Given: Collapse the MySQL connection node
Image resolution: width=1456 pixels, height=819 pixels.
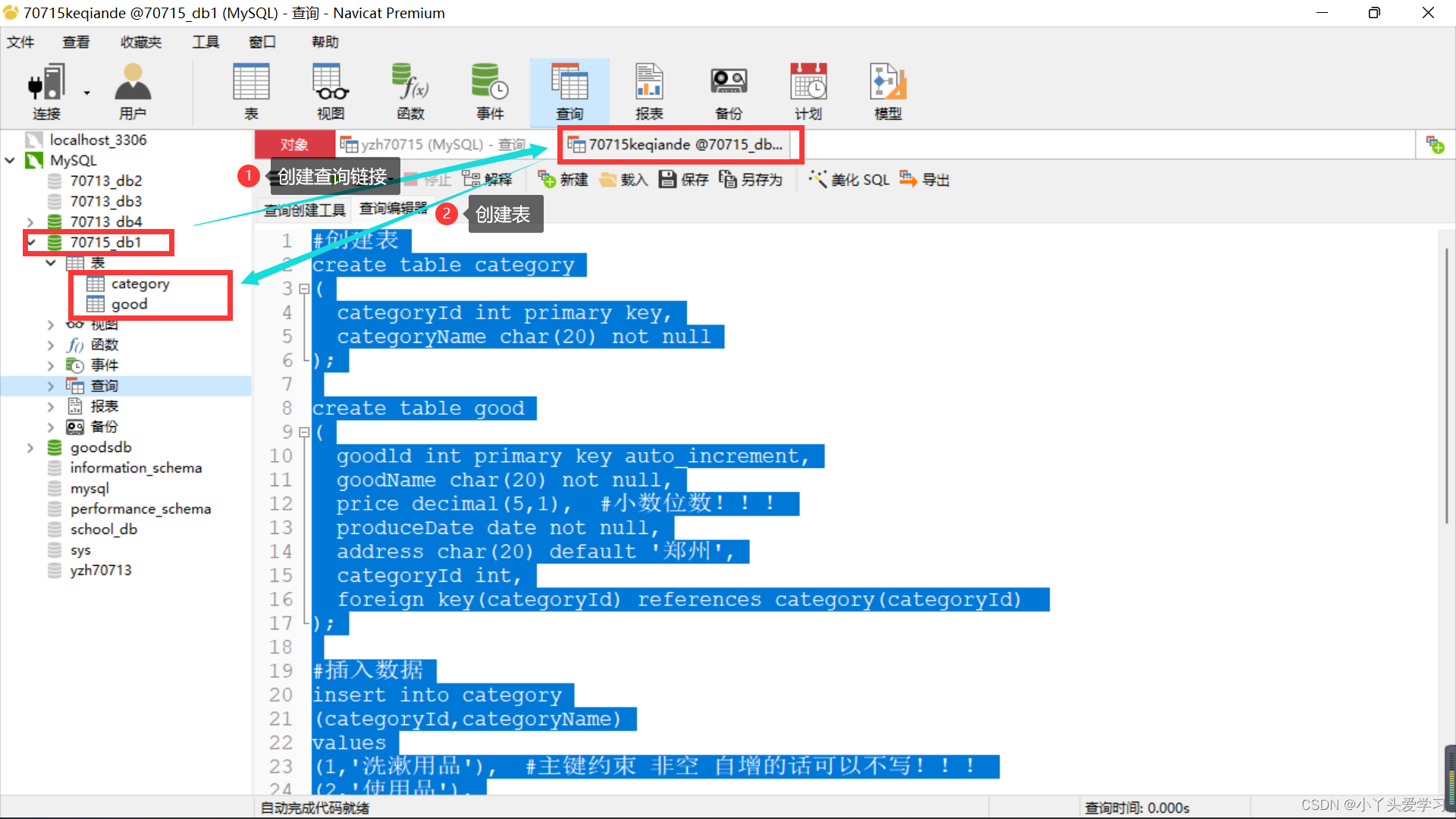Looking at the screenshot, I should [11, 161].
